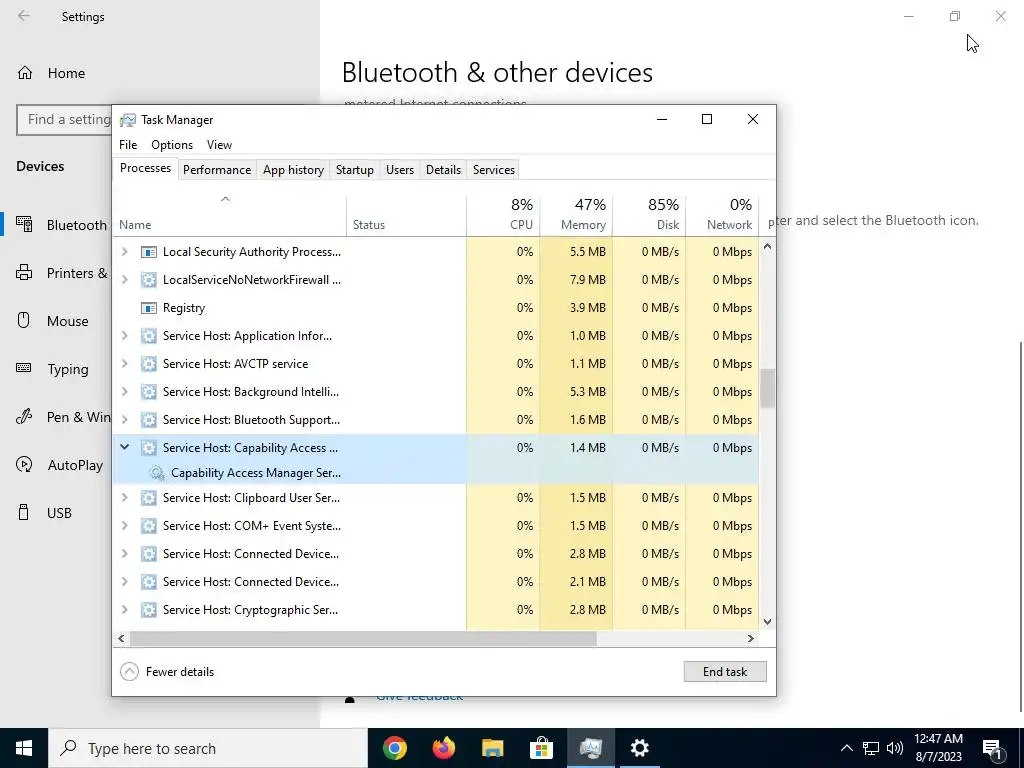1024x768 pixels.
Task: Expand LocalServiceNoNetworkFirewall row
Action: click(x=125, y=280)
